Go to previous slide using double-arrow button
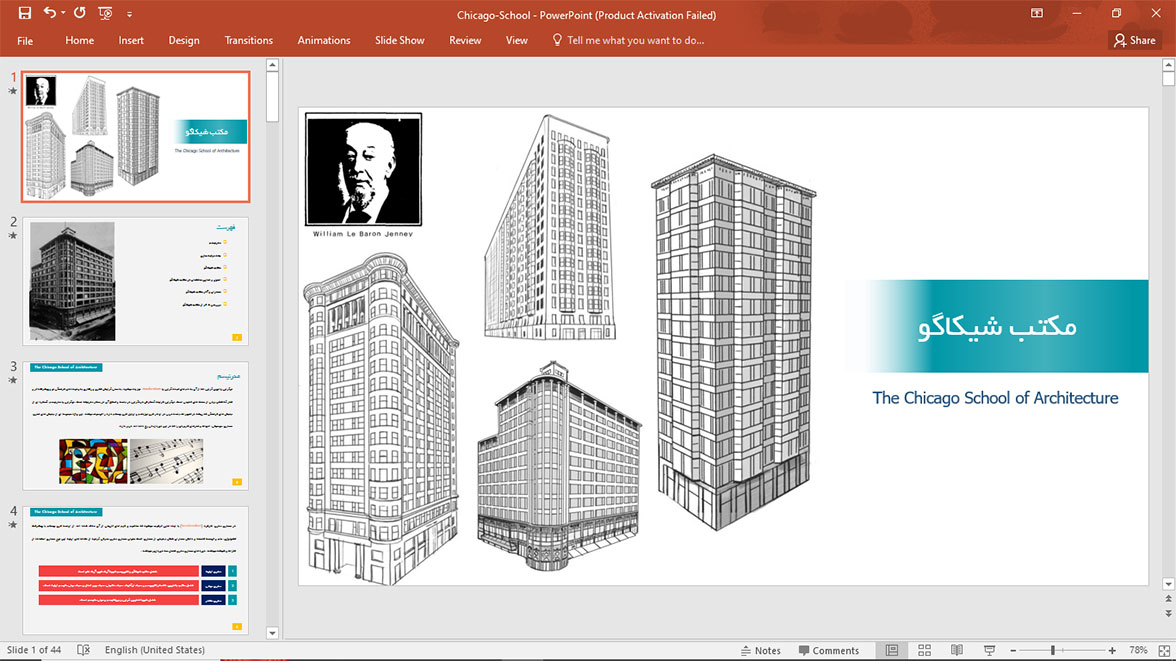Viewport: 1176px width, 661px height. [1168, 599]
